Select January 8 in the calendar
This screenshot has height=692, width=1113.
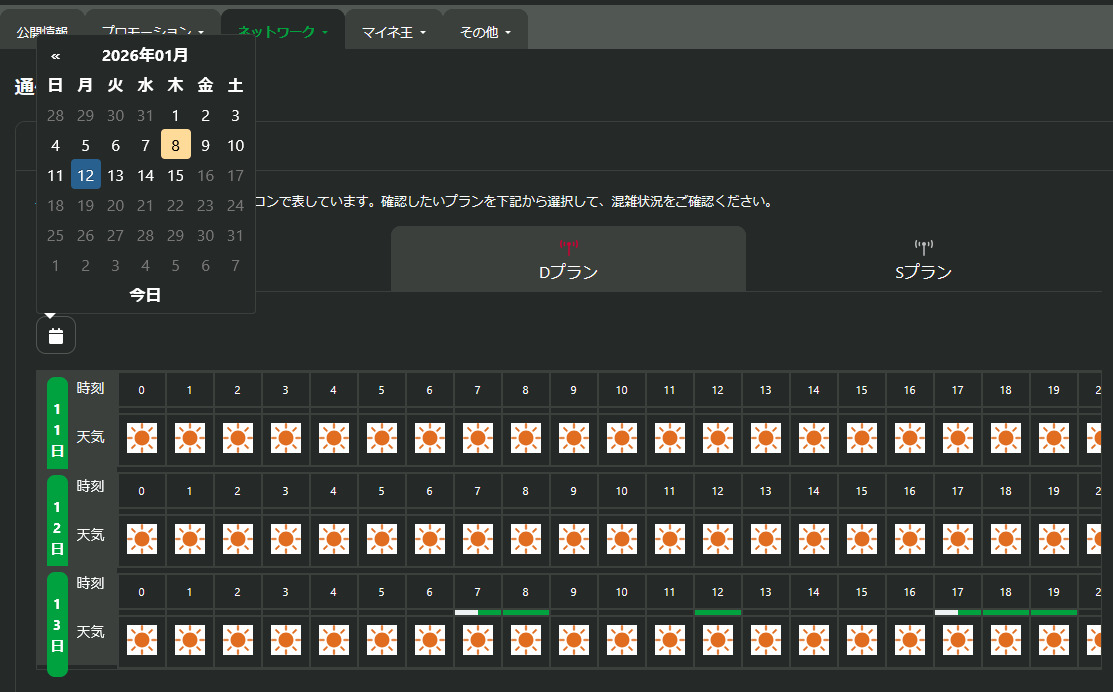point(175,146)
